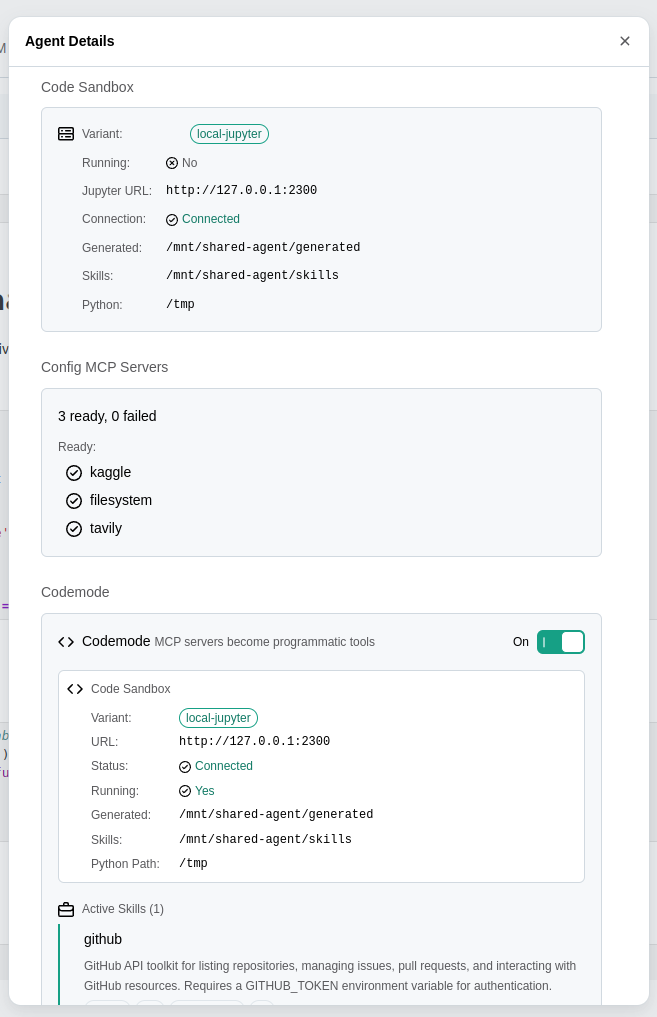Screen dimensions: 657x1017
Task: Click the "3 ready, 0 failed" status text
Action: (x=109, y=416)
